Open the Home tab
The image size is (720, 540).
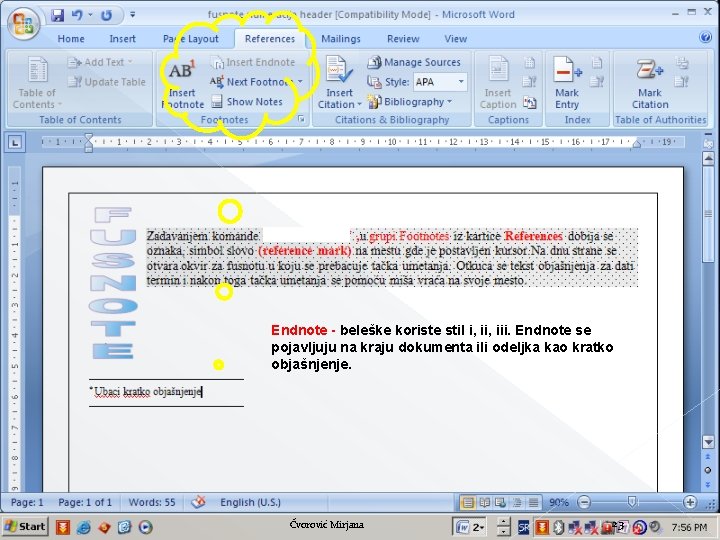pos(71,39)
